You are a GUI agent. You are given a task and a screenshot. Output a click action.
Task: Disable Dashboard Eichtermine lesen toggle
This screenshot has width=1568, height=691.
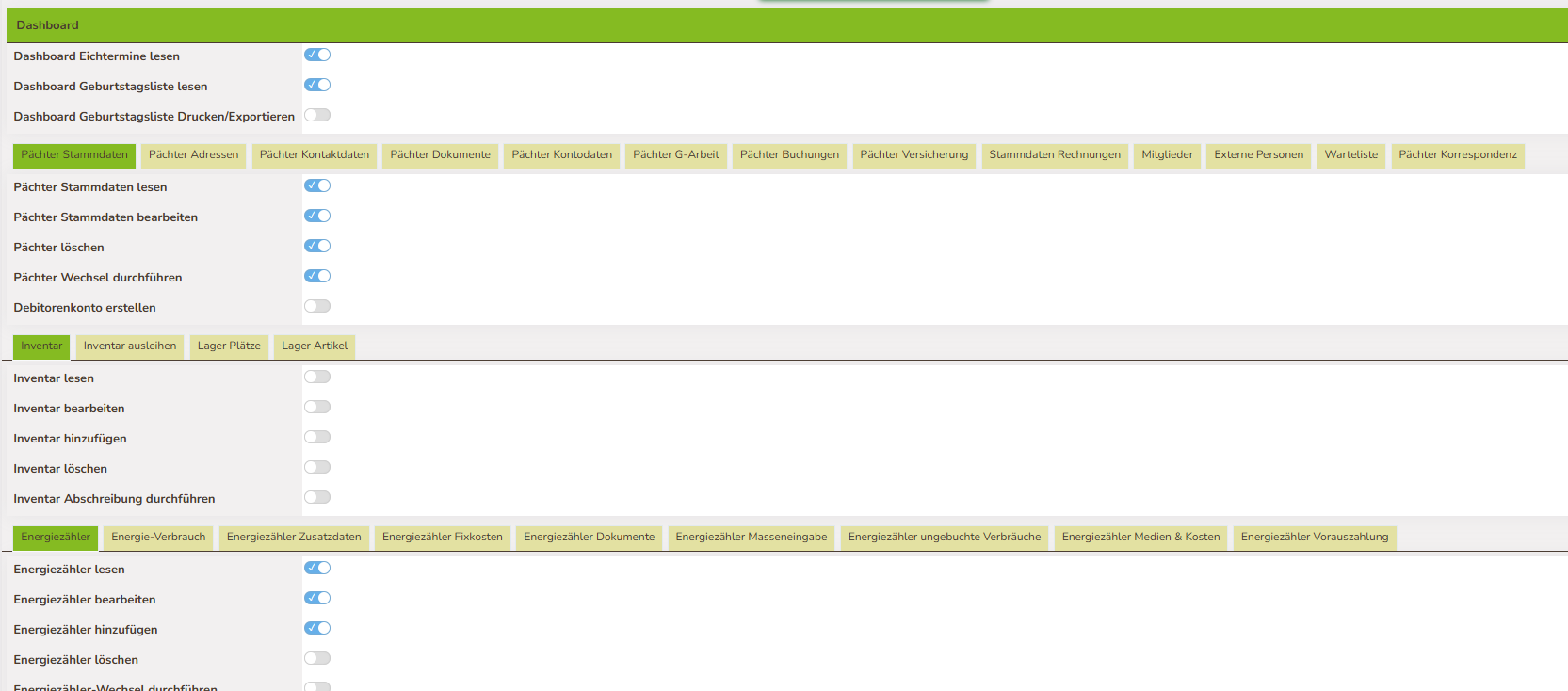pyautogui.click(x=317, y=56)
